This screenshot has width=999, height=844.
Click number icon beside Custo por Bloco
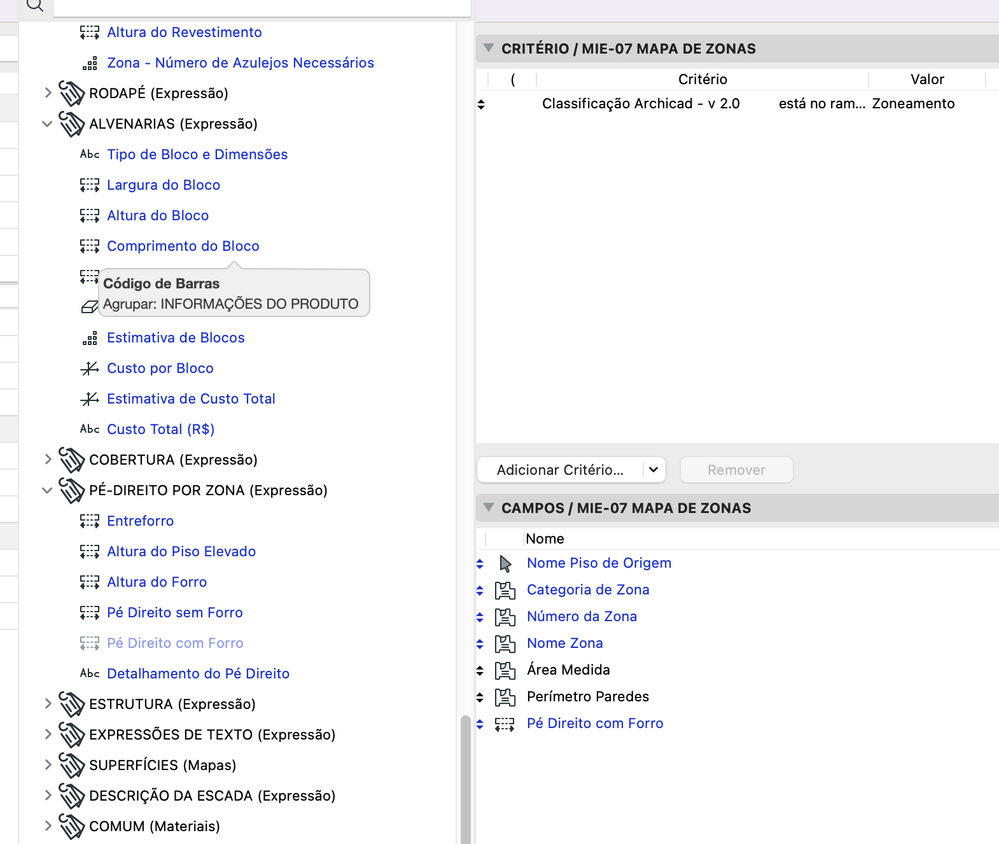90,368
